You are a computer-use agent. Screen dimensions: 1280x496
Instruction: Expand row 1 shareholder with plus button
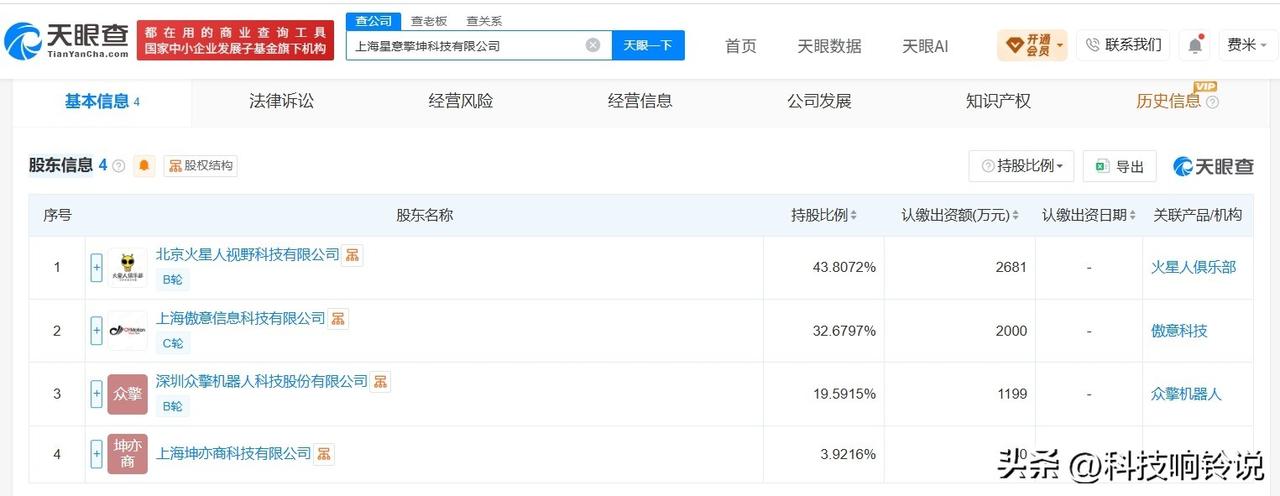tap(97, 268)
